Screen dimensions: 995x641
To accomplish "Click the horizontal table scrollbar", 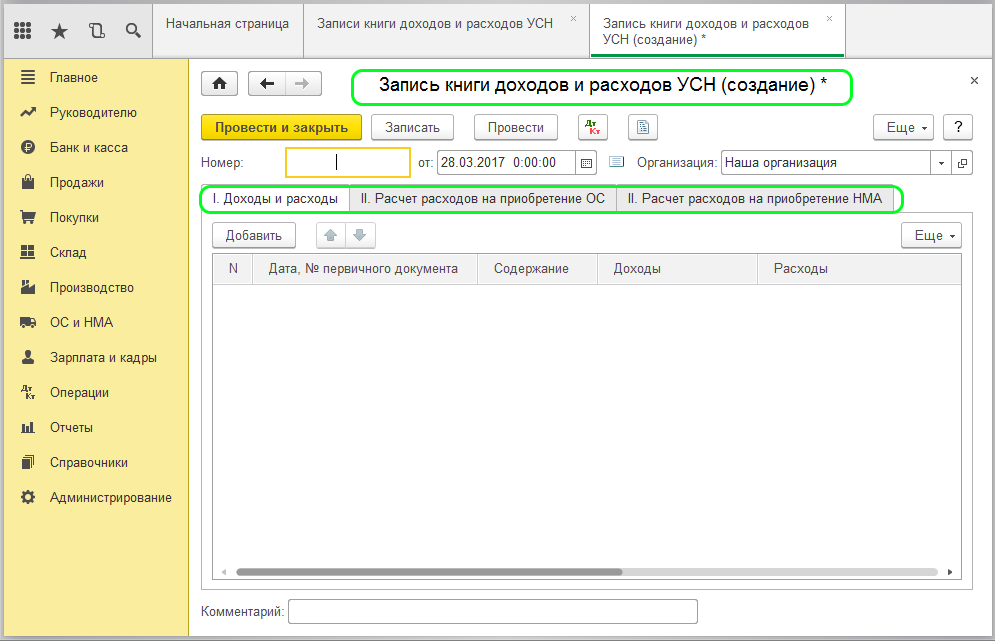I will [429, 572].
